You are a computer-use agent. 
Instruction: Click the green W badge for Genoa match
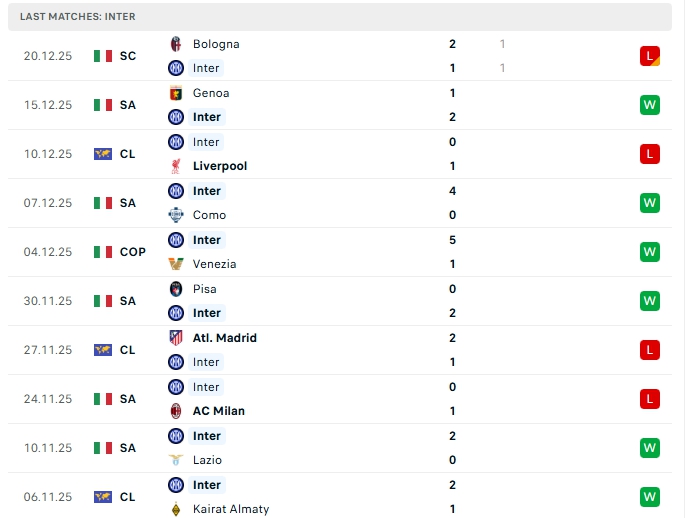650,105
